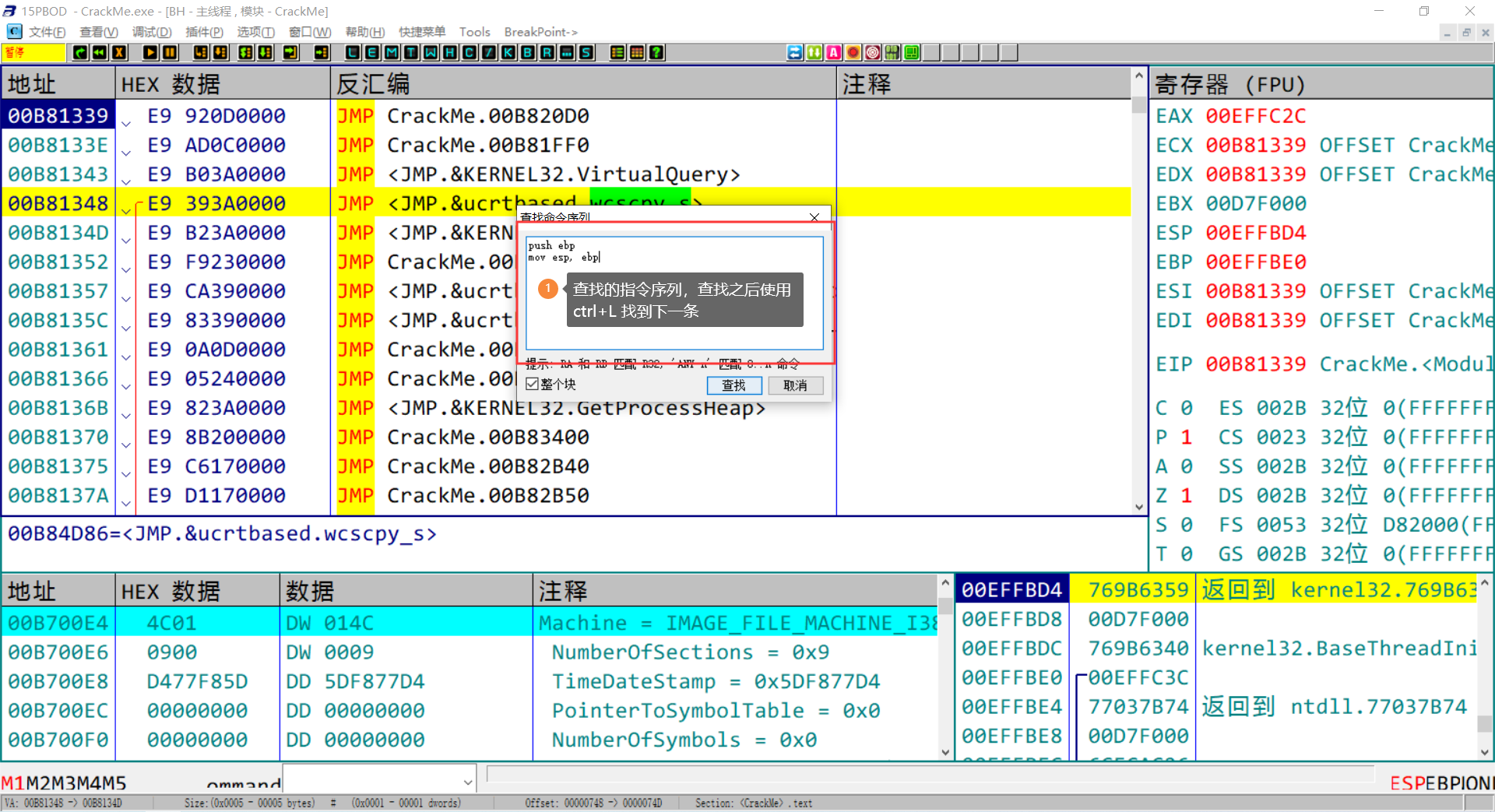Click the disassembly pane scroll-down arrow
Viewport: 1495px width, 812px height.
[1139, 507]
